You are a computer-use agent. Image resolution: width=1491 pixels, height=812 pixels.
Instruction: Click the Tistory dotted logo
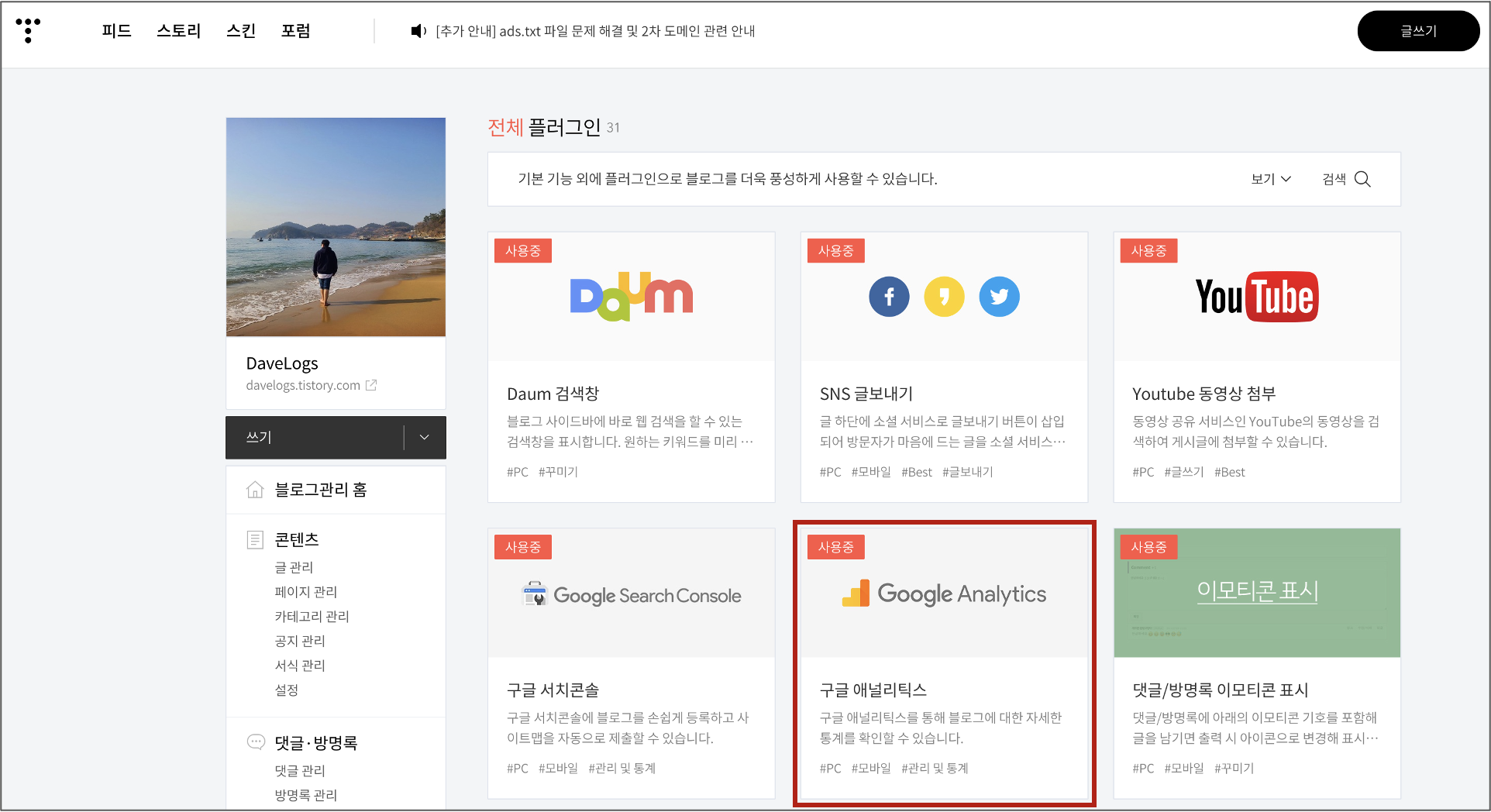(x=28, y=30)
